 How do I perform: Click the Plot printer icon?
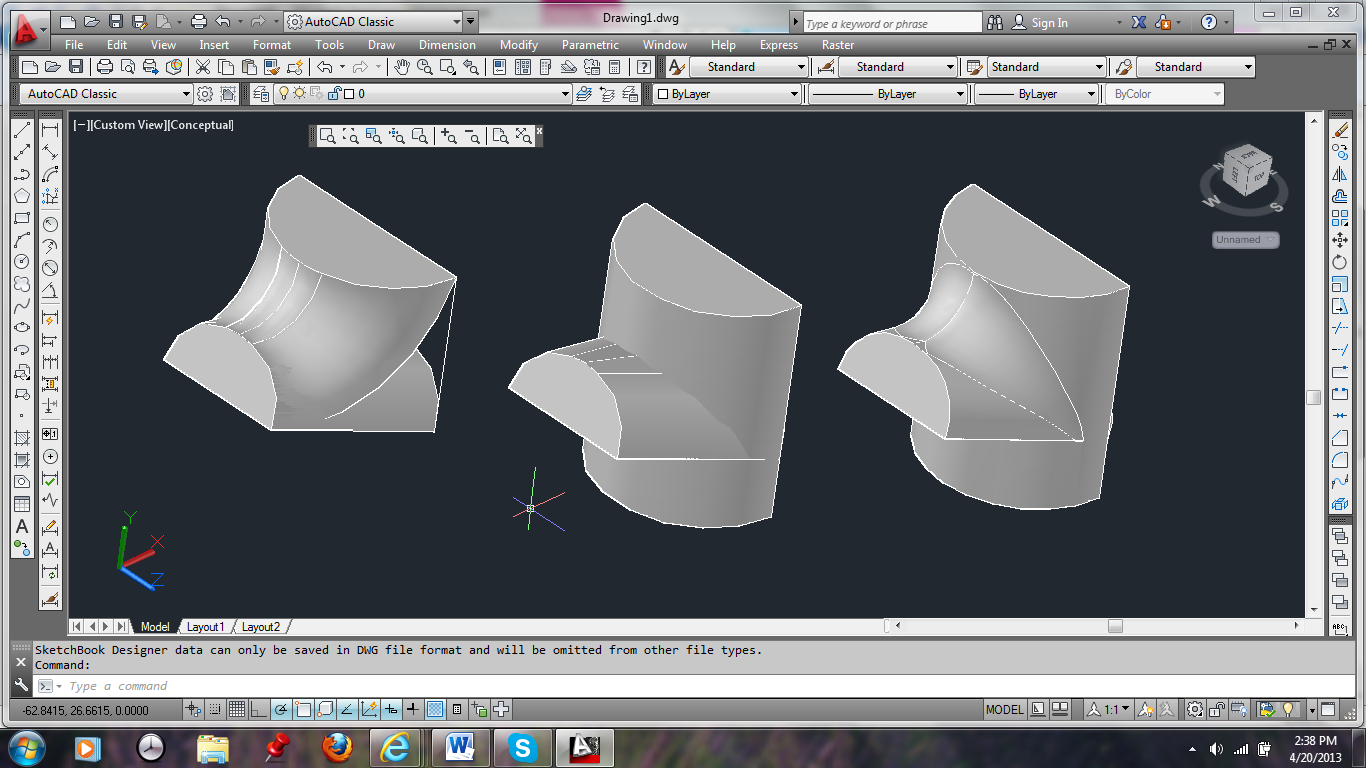105,67
